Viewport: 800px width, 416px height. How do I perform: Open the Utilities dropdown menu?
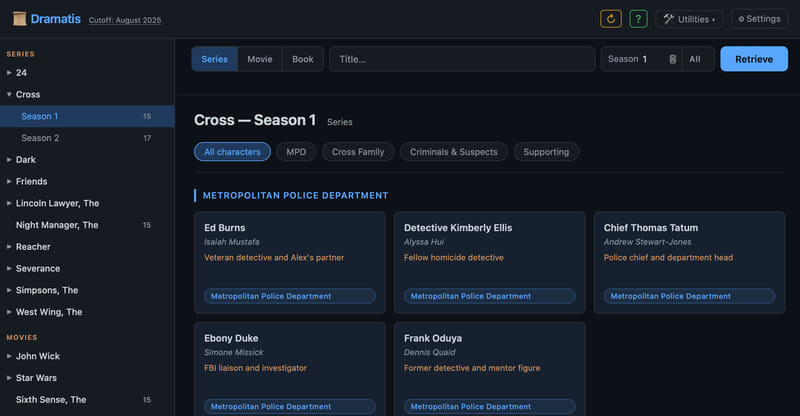click(x=689, y=19)
